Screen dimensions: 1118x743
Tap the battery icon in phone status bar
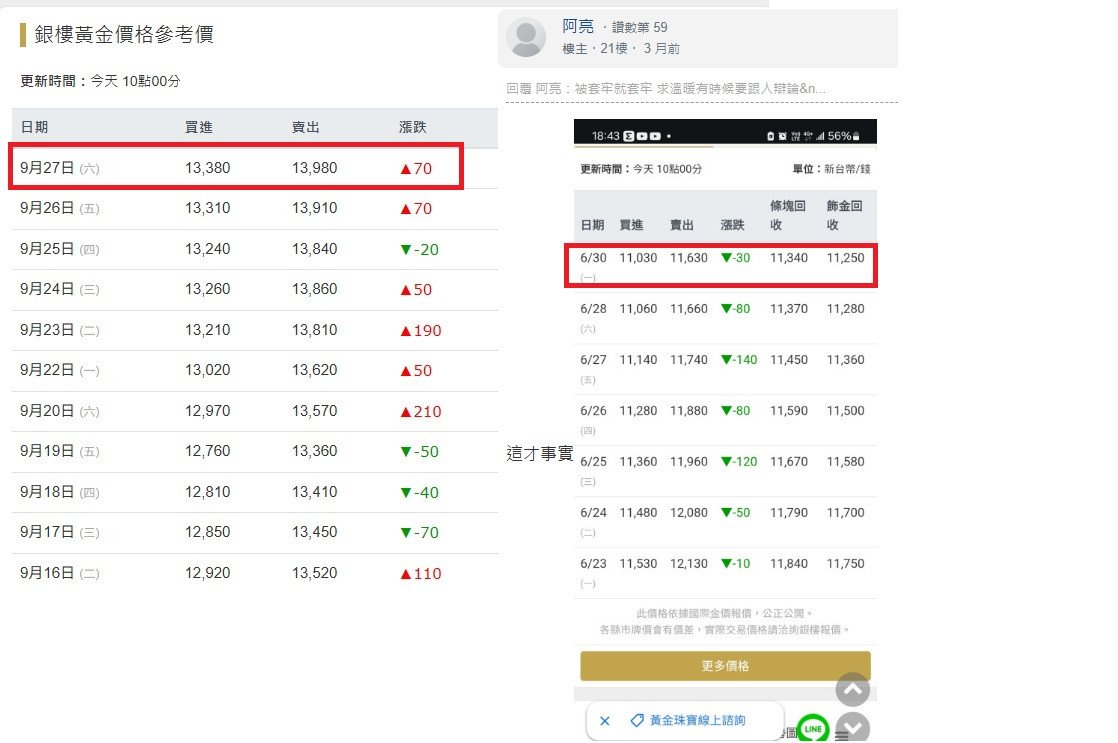pyautogui.click(x=856, y=136)
